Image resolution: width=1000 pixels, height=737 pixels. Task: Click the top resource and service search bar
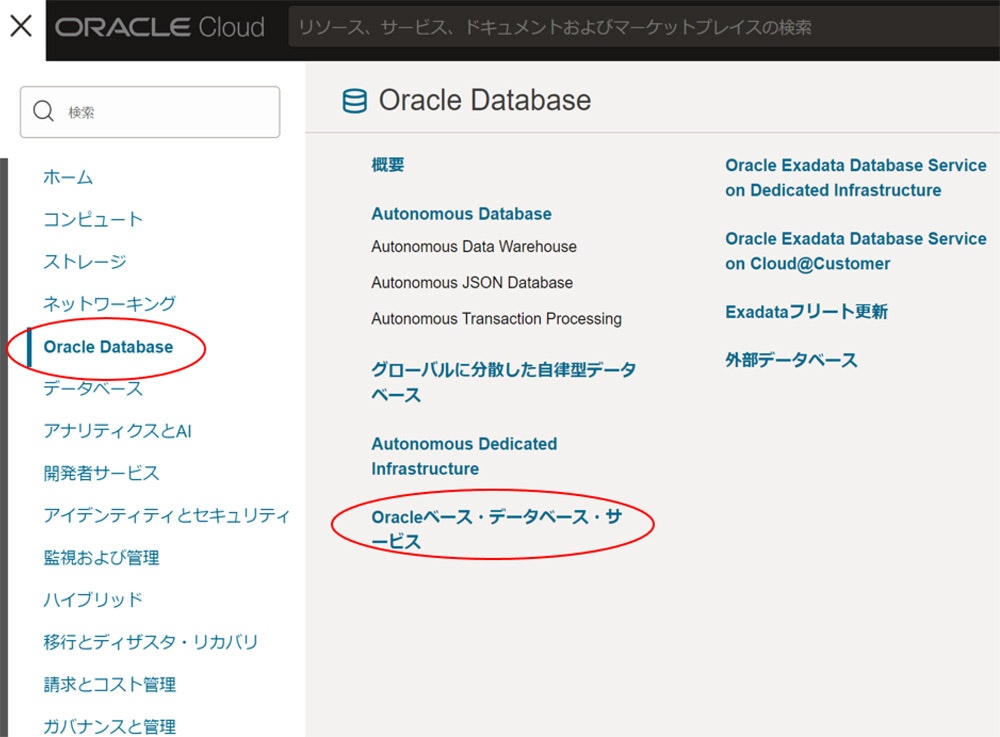644,27
